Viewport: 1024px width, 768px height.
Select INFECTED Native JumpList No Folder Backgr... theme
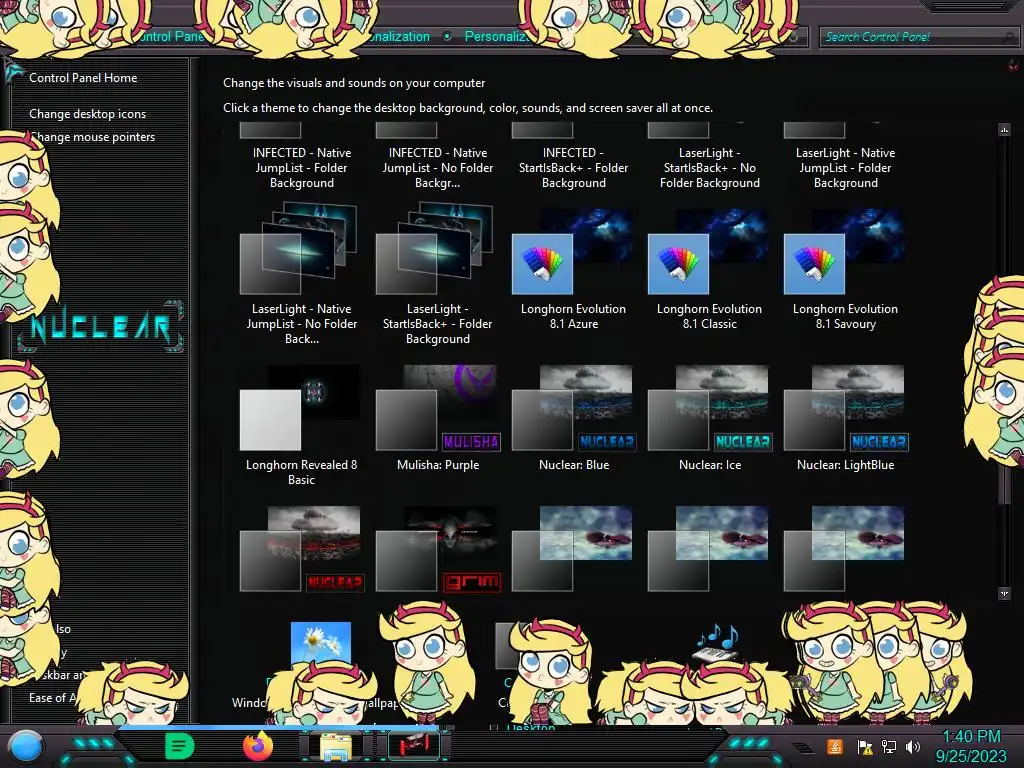438,157
